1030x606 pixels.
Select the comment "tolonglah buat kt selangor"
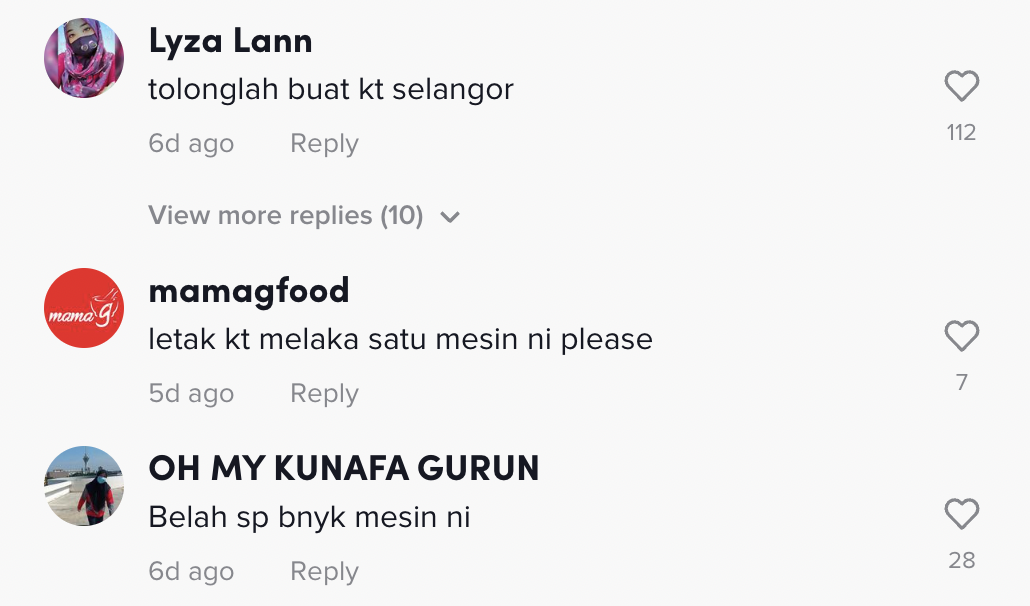click(x=330, y=90)
